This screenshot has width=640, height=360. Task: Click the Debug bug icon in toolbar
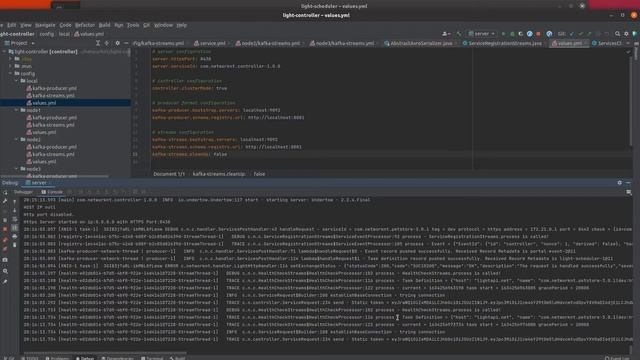coord(512,34)
